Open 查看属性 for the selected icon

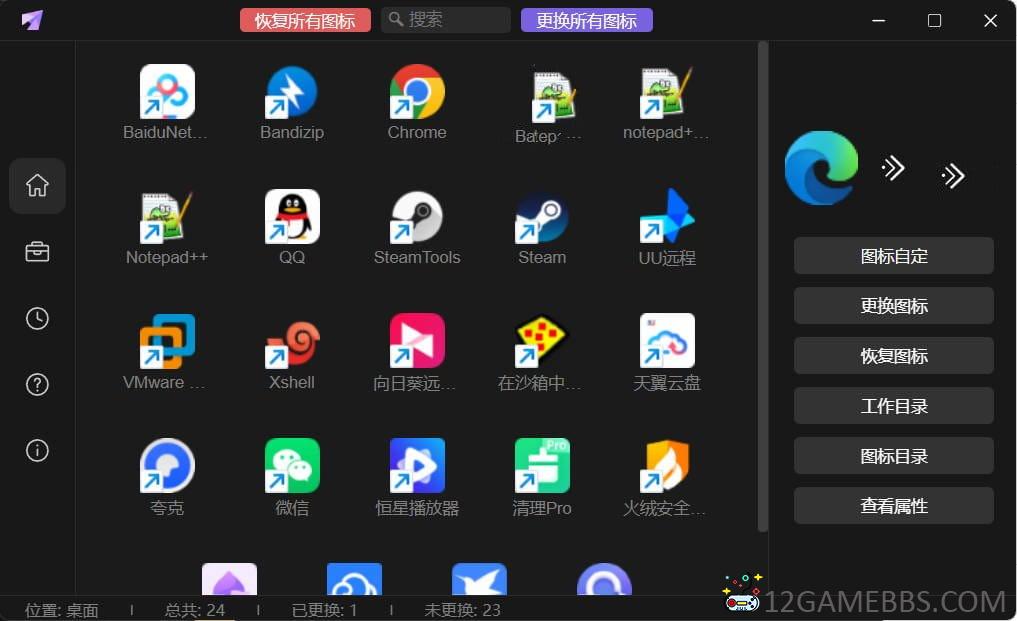pyautogui.click(x=893, y=506)
